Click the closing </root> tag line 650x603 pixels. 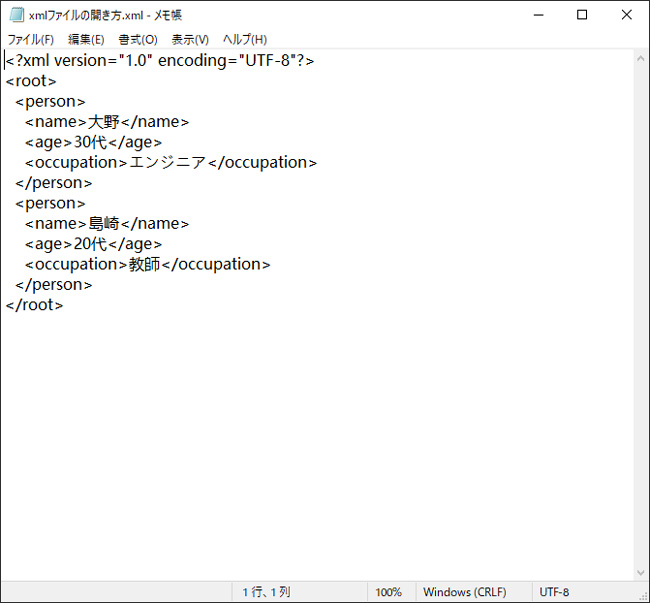pyautogui.click(x=34, y=305)
